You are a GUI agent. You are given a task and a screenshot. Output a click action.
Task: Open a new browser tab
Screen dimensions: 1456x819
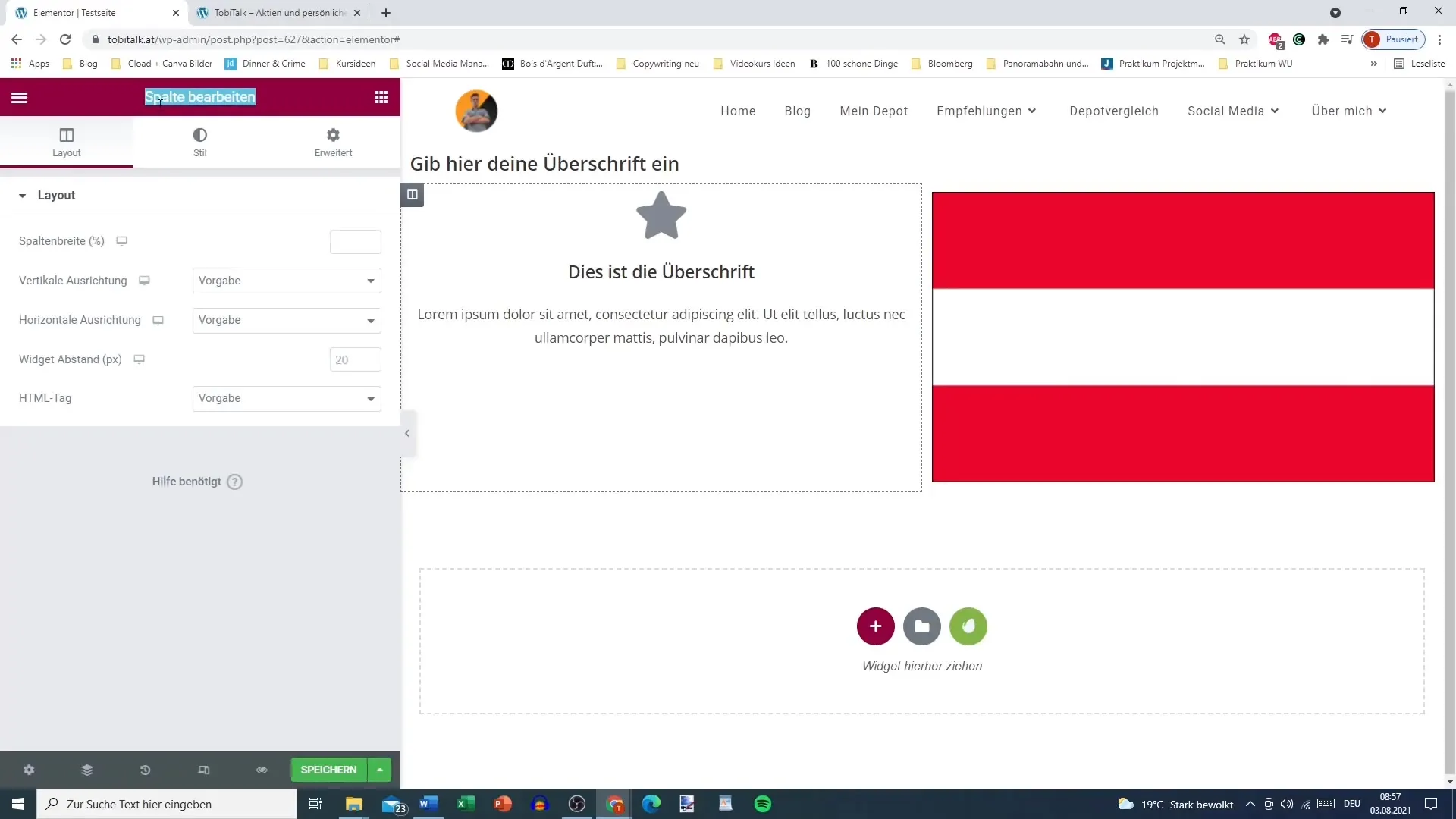(x=386, y=13)
